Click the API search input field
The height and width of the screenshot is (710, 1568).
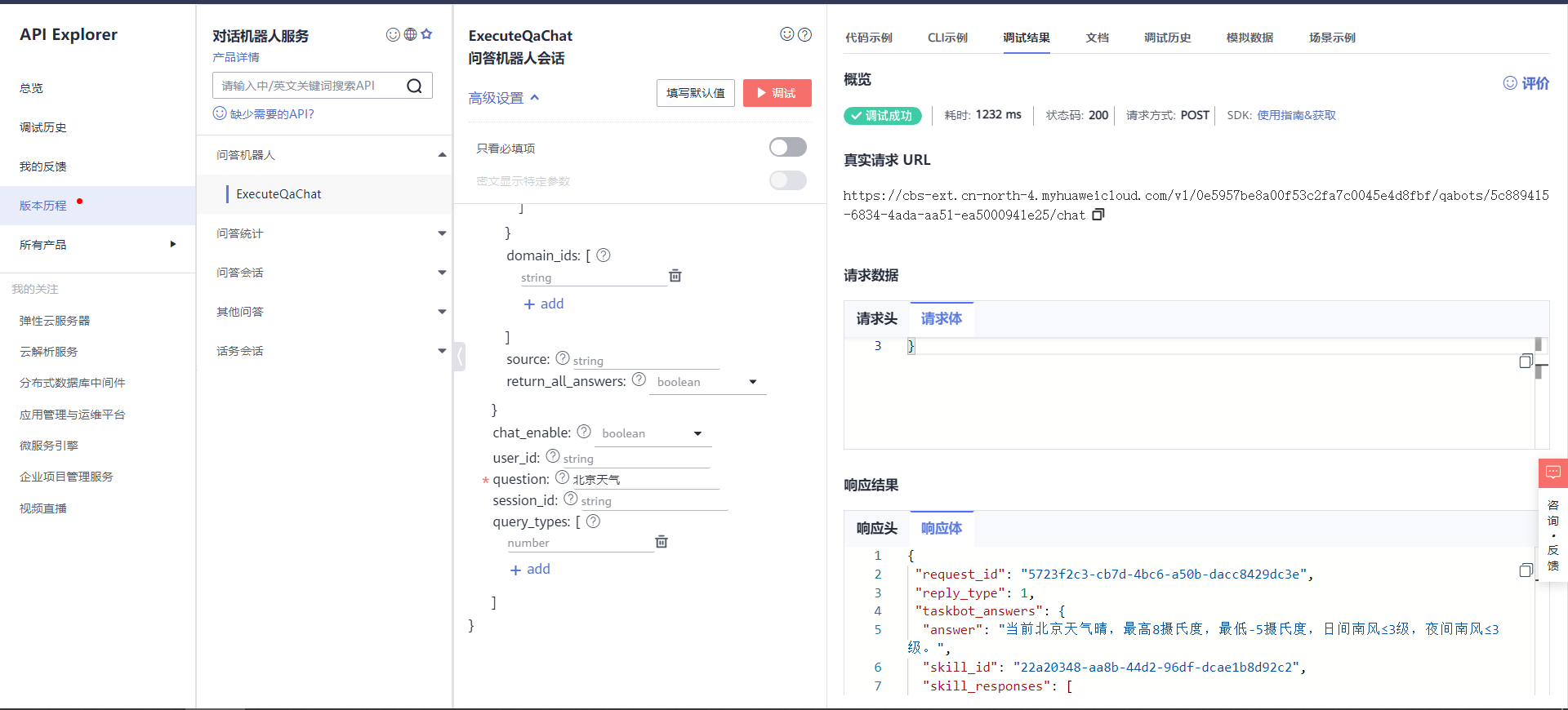tap(310, 86)
